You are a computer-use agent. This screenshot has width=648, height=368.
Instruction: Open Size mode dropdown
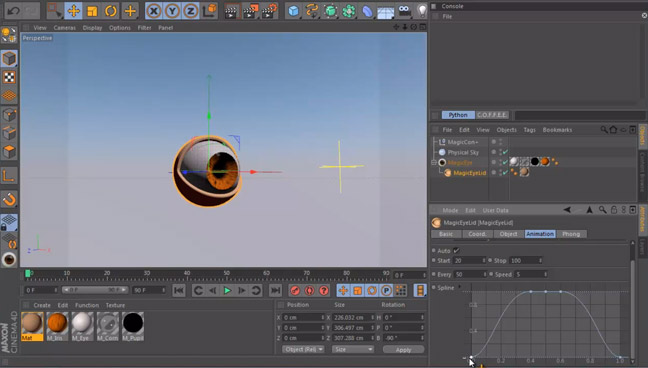(x=353, y=349)
